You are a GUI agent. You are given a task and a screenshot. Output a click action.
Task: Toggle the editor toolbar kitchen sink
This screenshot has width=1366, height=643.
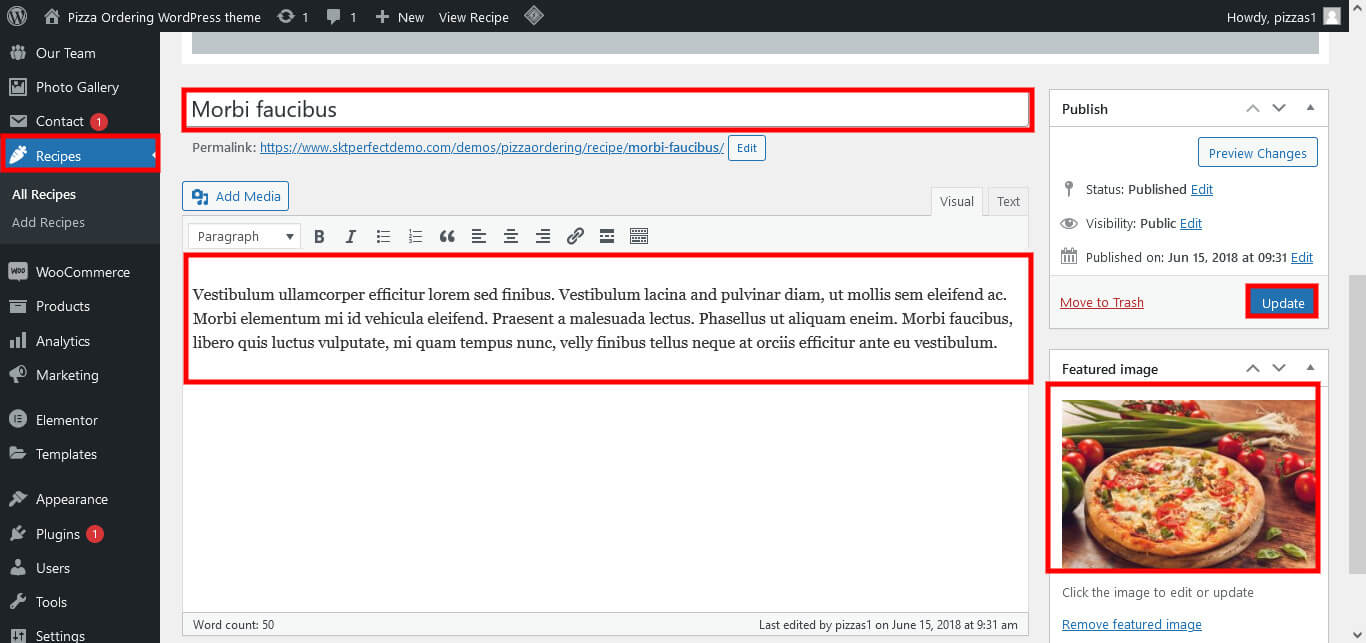[639, 237]
